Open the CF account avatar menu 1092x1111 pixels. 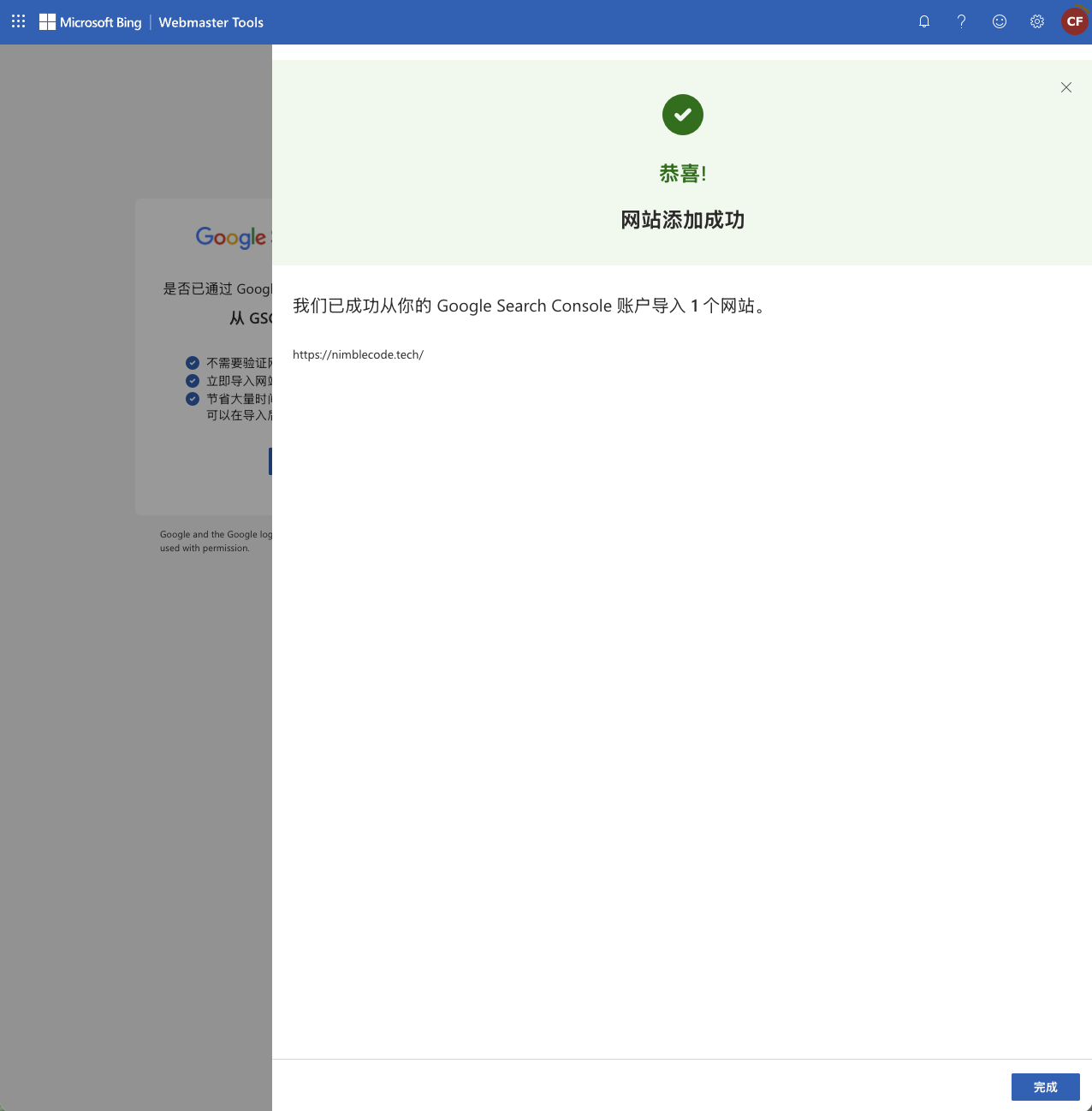coord(1074,21)
